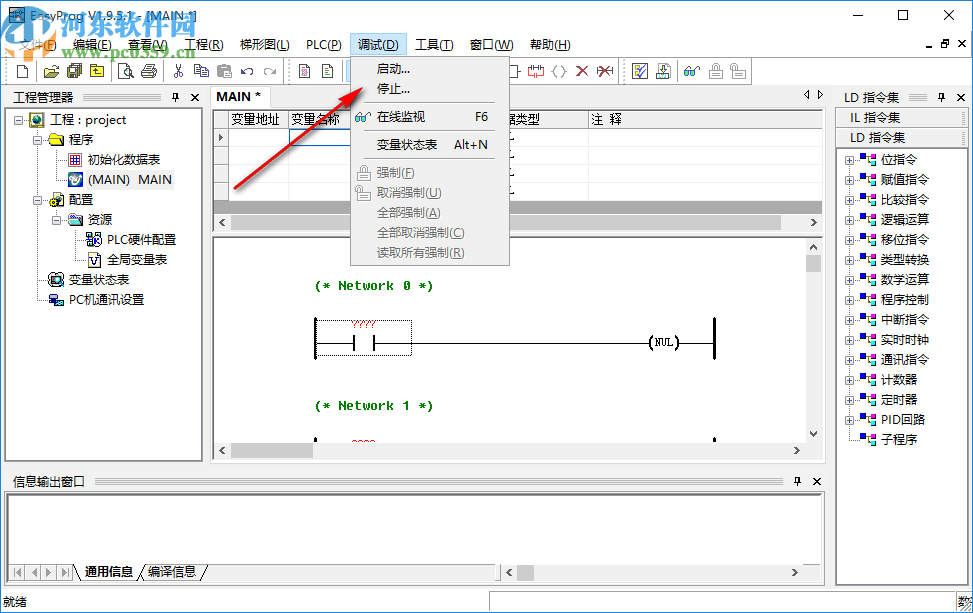Click the variable table scroll right arrow
Viewport: 973px width, 613px height.
(x=814, y=222)
